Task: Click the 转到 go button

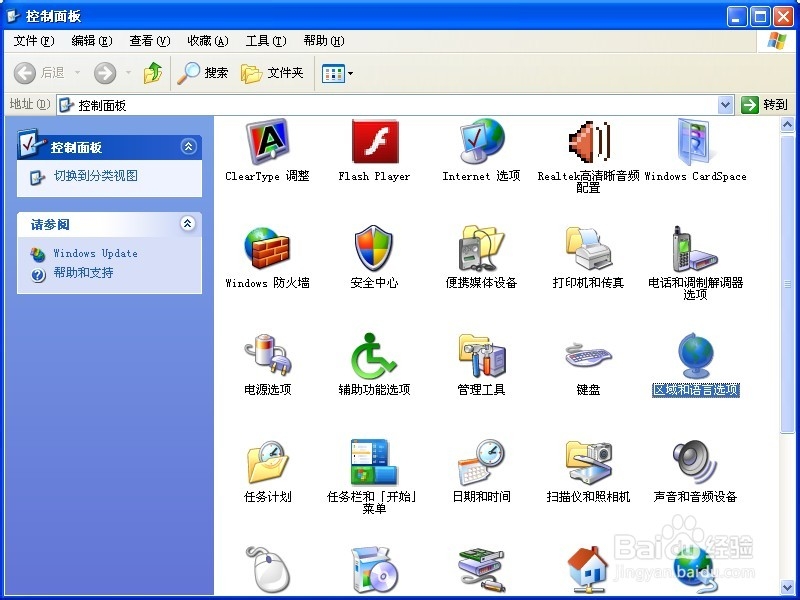Action: tap(764, 105)
